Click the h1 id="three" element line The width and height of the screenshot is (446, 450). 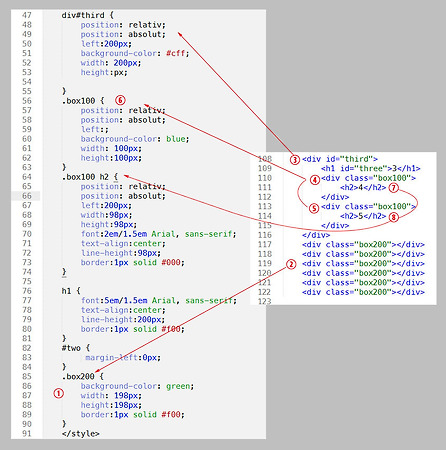point(371,168)
